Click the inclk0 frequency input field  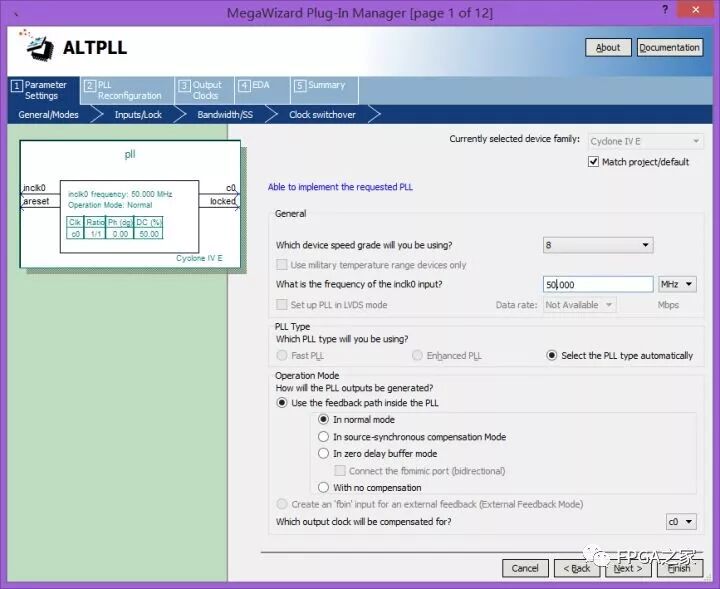(597, 285)
